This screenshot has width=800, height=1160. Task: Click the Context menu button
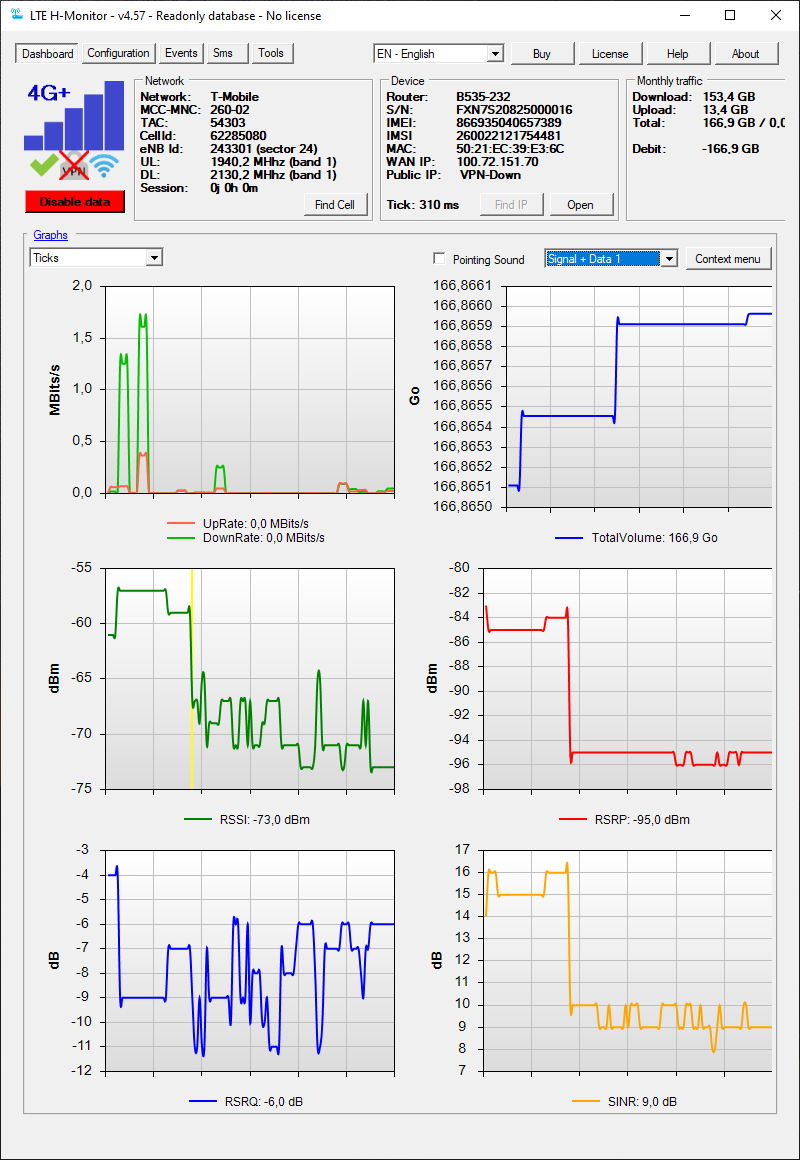click(729, 258)
